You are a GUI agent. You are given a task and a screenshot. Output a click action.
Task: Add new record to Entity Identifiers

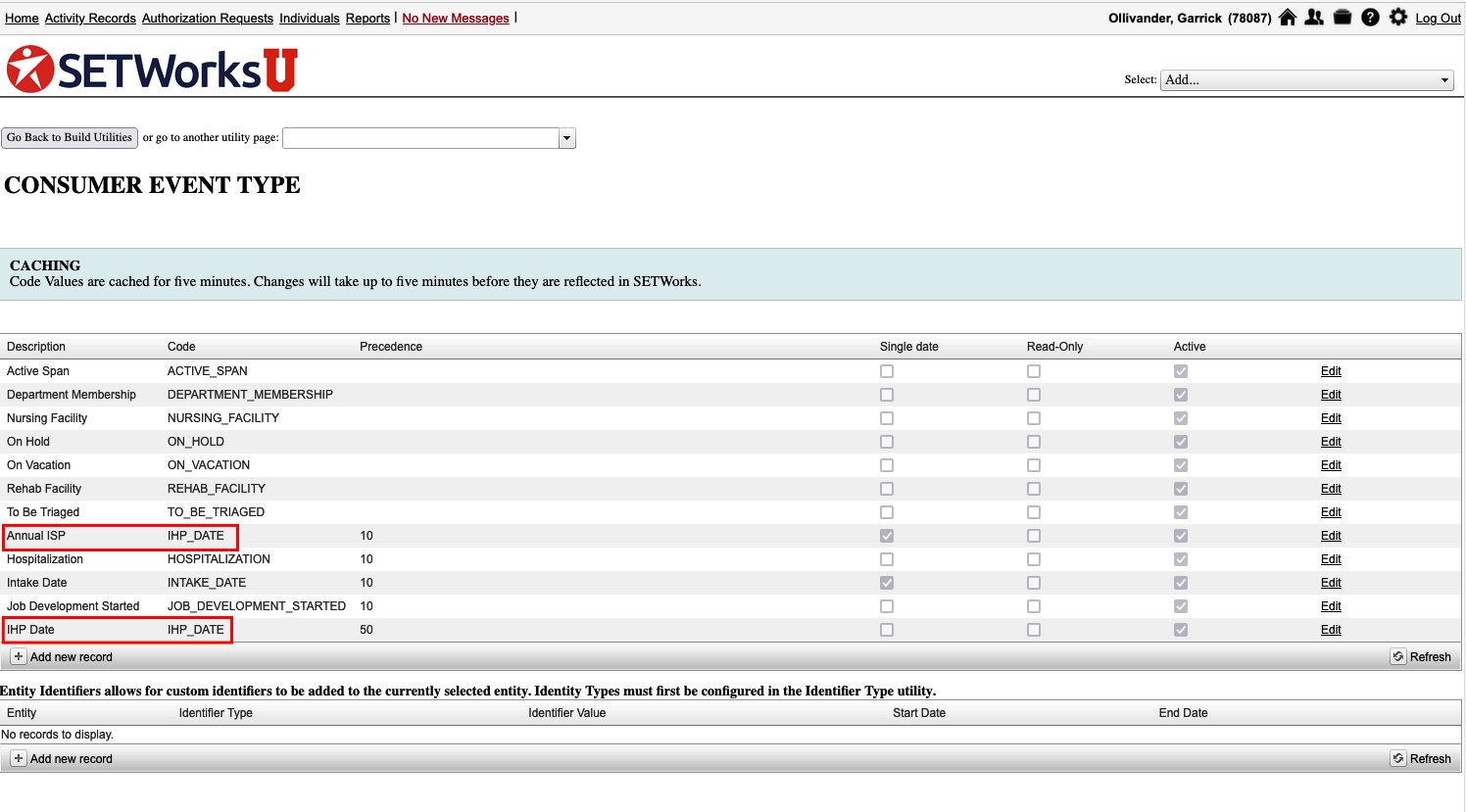(62, 758)
